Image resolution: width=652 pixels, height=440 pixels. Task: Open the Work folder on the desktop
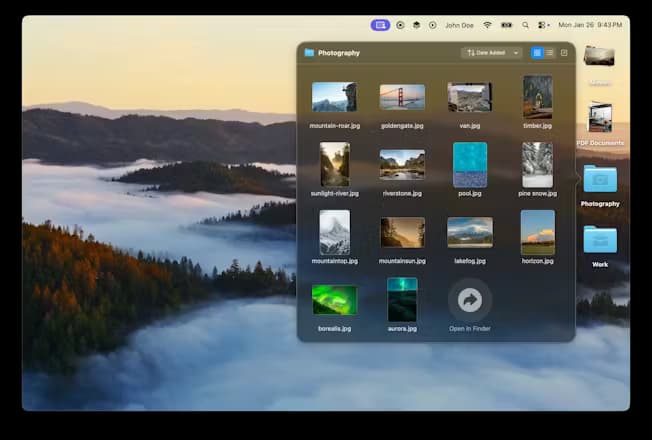(600, 240)
